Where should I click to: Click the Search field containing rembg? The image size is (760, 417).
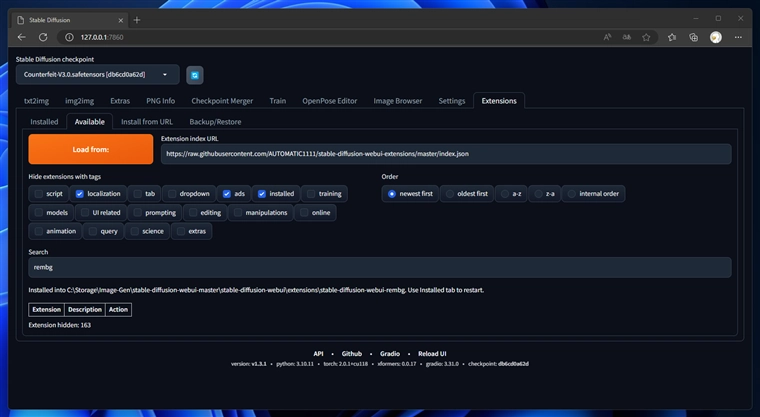click(380, 267)
